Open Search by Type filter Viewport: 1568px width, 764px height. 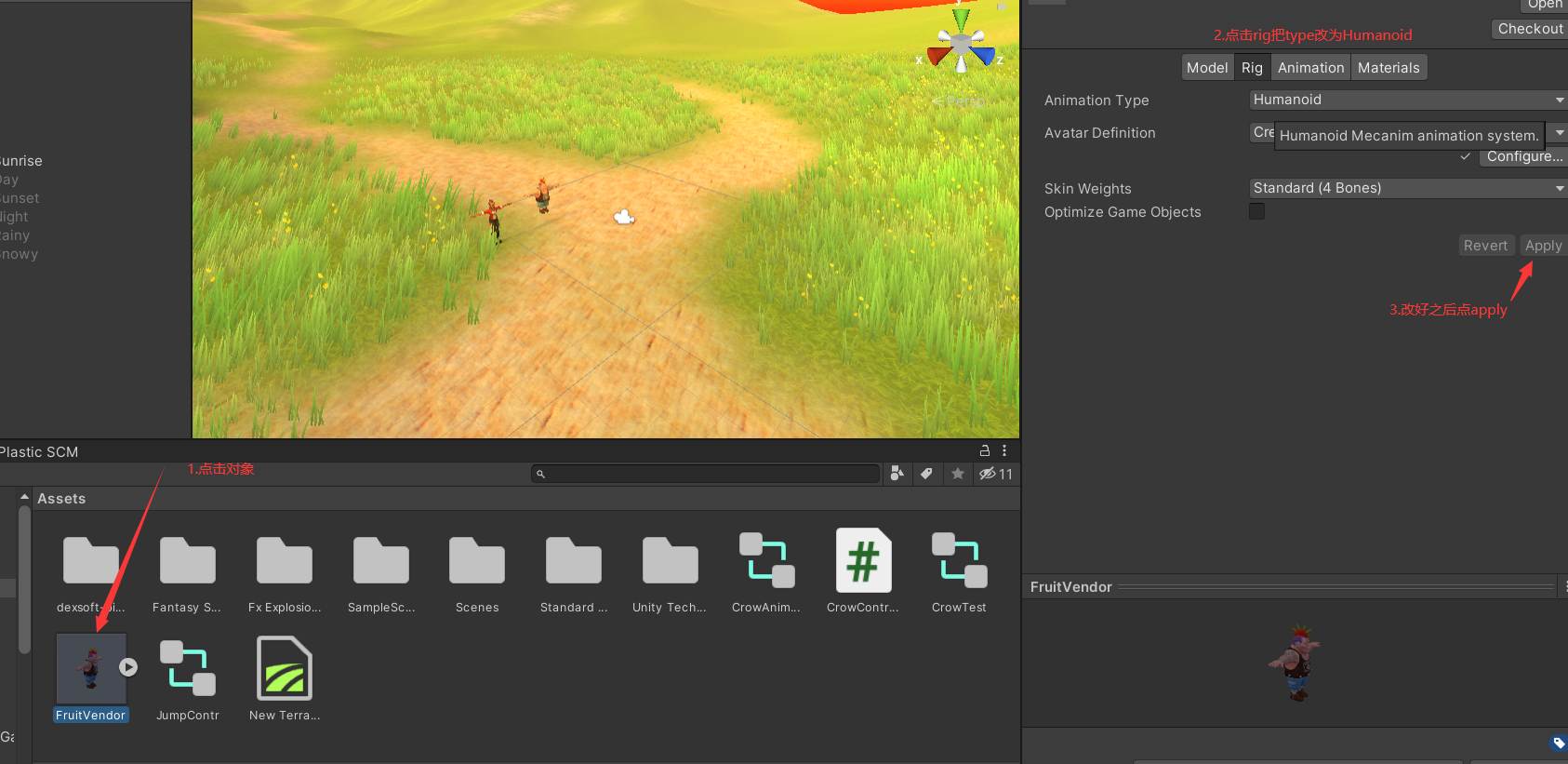click(x=897, y=474)
